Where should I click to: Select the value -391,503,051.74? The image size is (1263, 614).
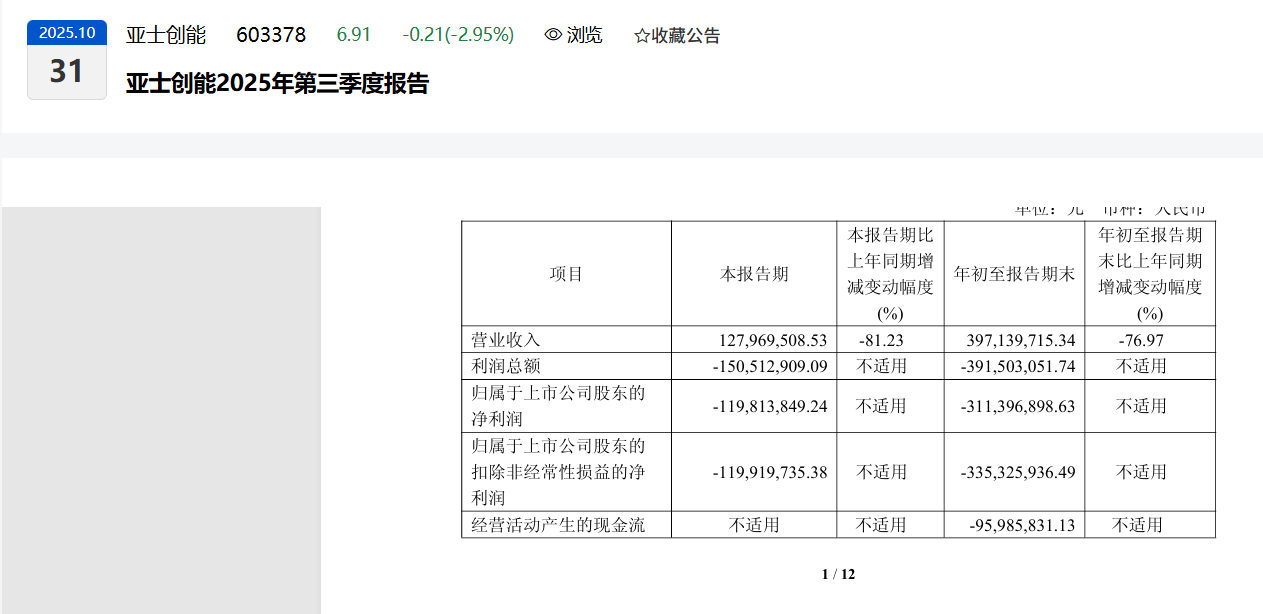click(1018, 366)
